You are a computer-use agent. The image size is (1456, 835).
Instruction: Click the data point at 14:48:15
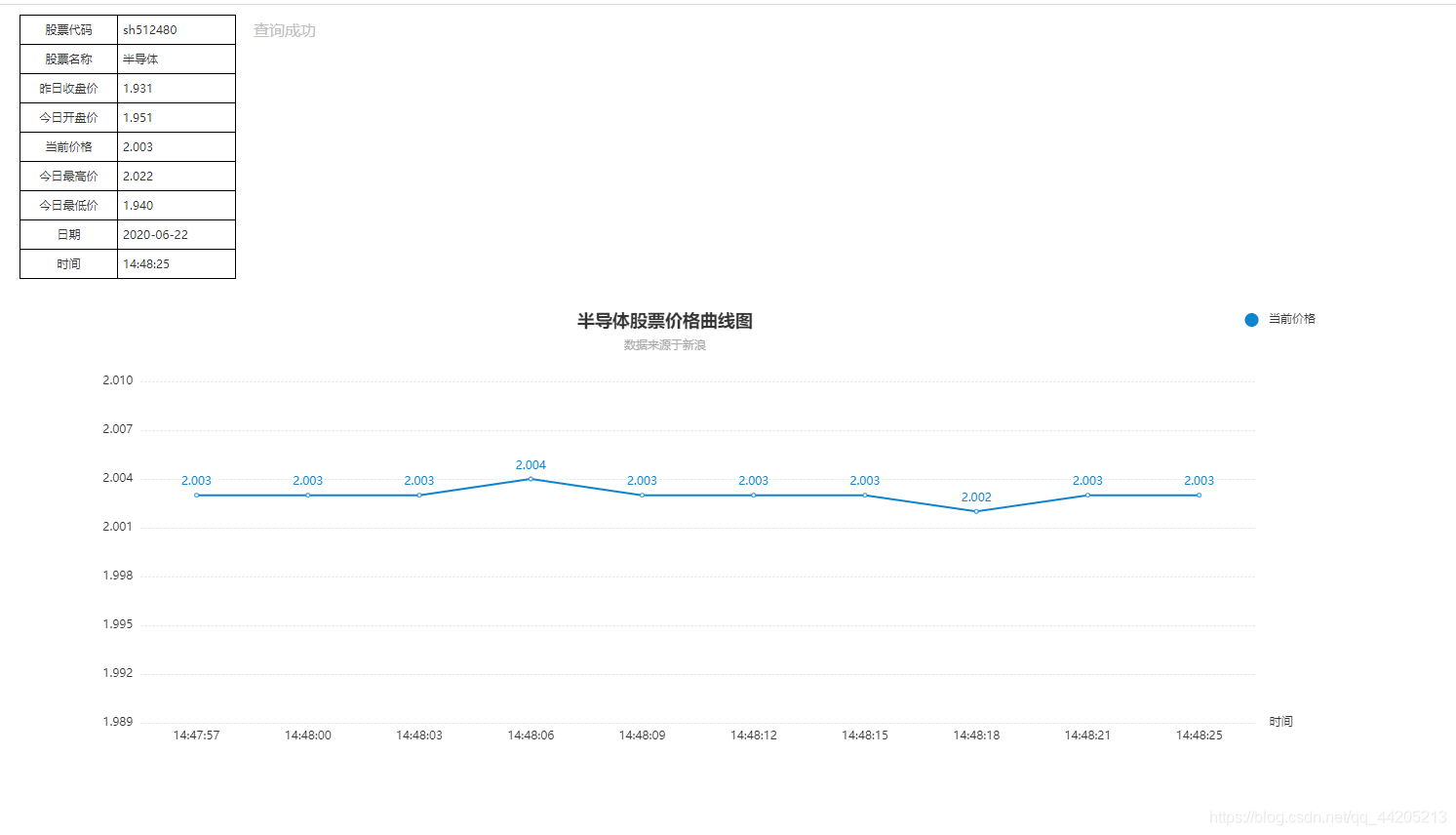pos(865,496)
